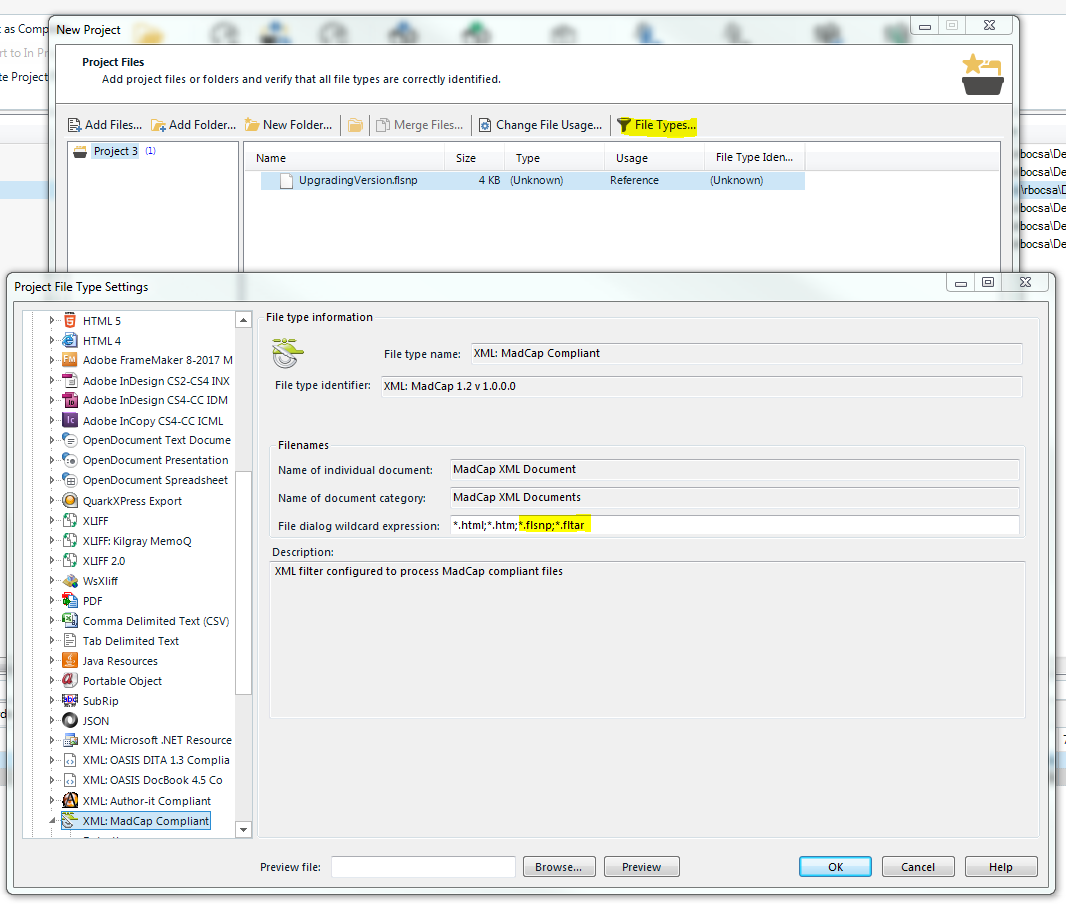Image resolution: width=1066 pixels, height=918 pixels.
Task: Click the HTML 5 file type icon
Action: coord(70,320)
